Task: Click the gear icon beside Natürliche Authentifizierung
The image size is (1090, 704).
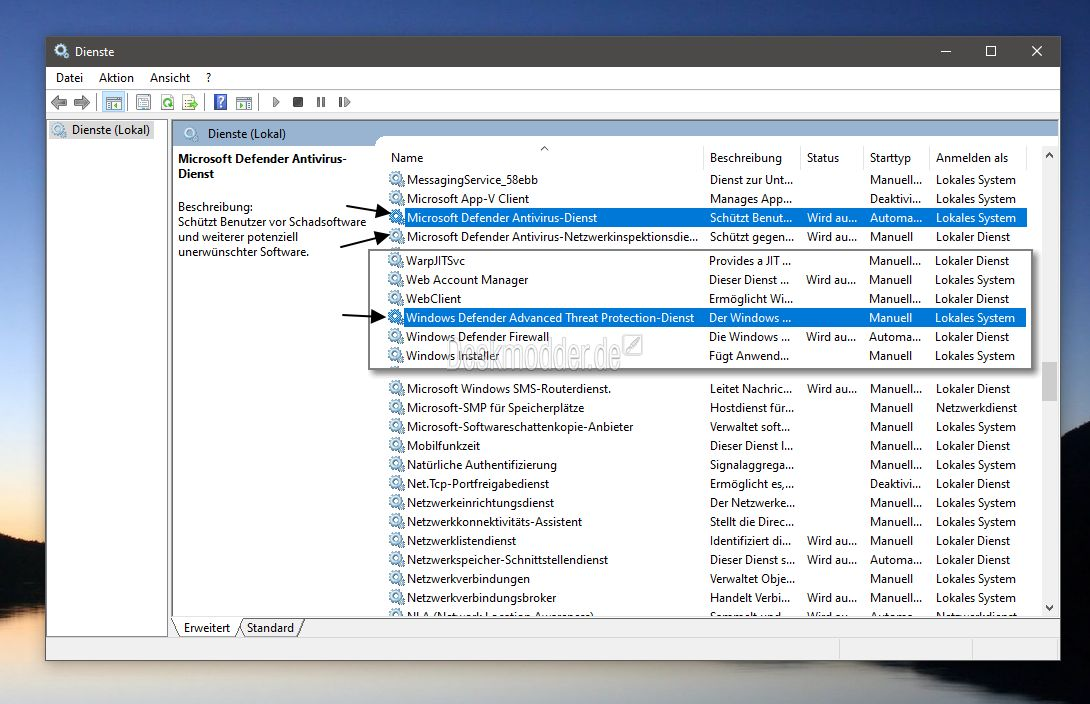Action: 396,464
